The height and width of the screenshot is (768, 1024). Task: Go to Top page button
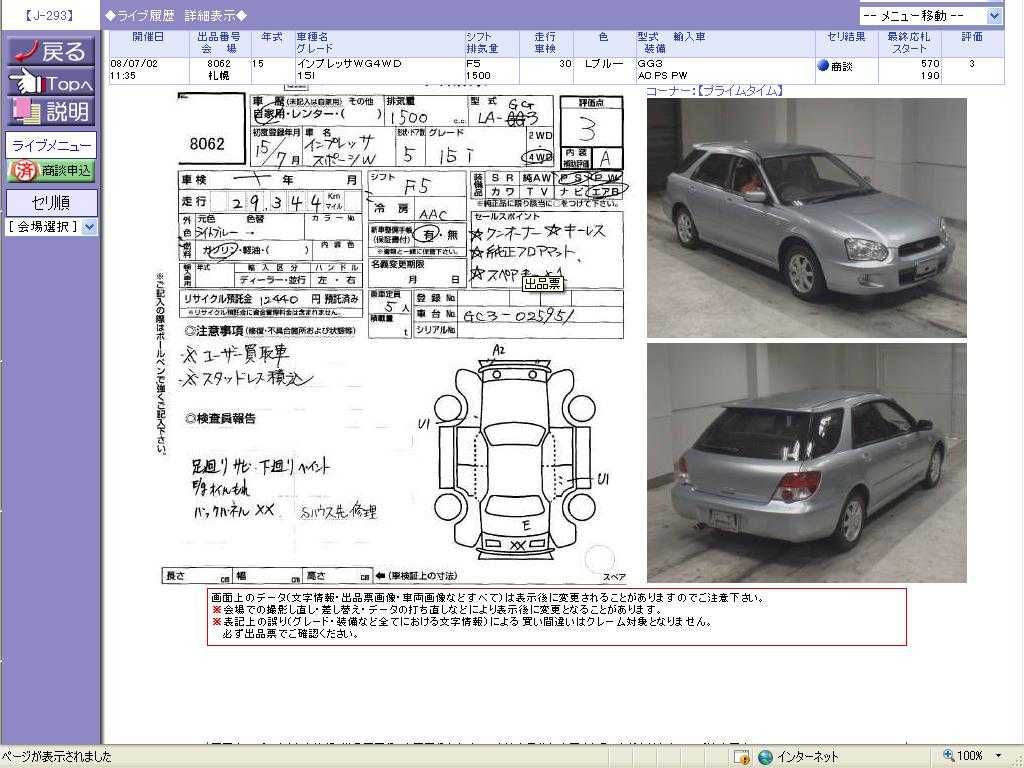[51, 82]
